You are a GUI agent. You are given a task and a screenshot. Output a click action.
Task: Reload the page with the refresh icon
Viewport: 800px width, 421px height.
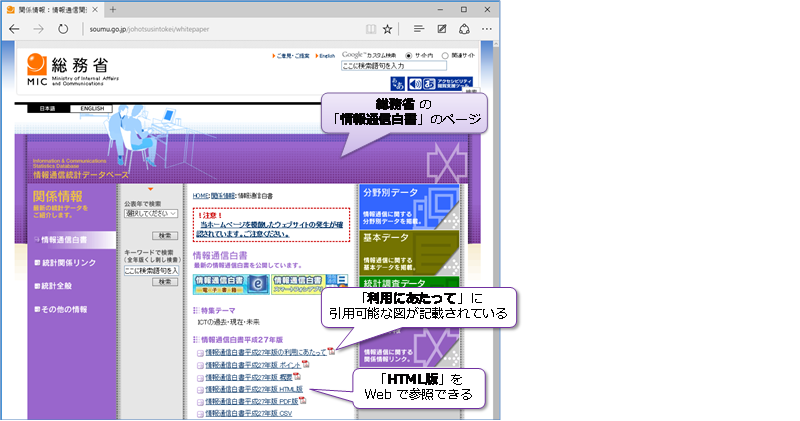[x=63, y=29]
